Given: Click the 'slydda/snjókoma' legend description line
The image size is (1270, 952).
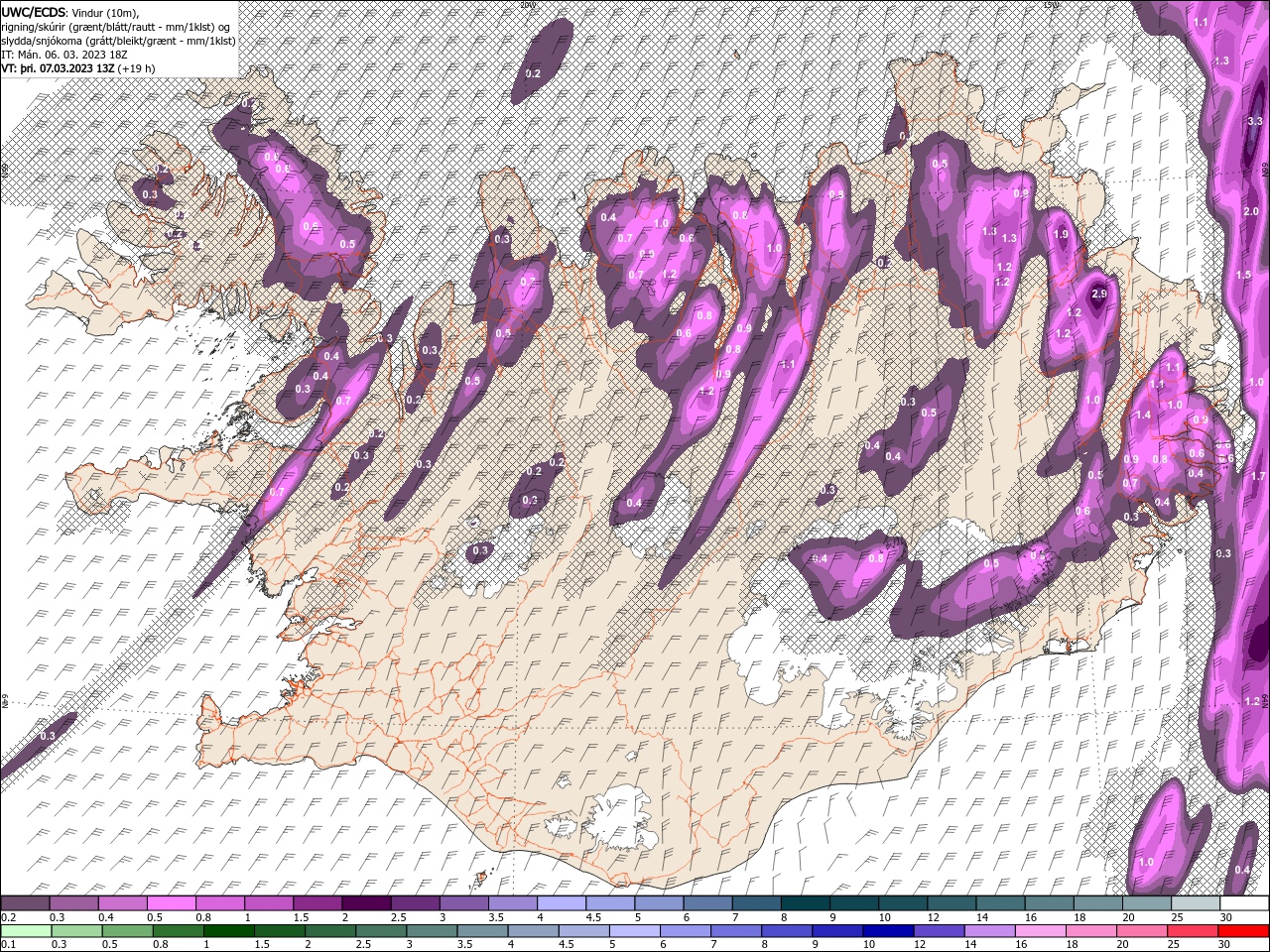Looking at the screenshot, I should point(116,41).
